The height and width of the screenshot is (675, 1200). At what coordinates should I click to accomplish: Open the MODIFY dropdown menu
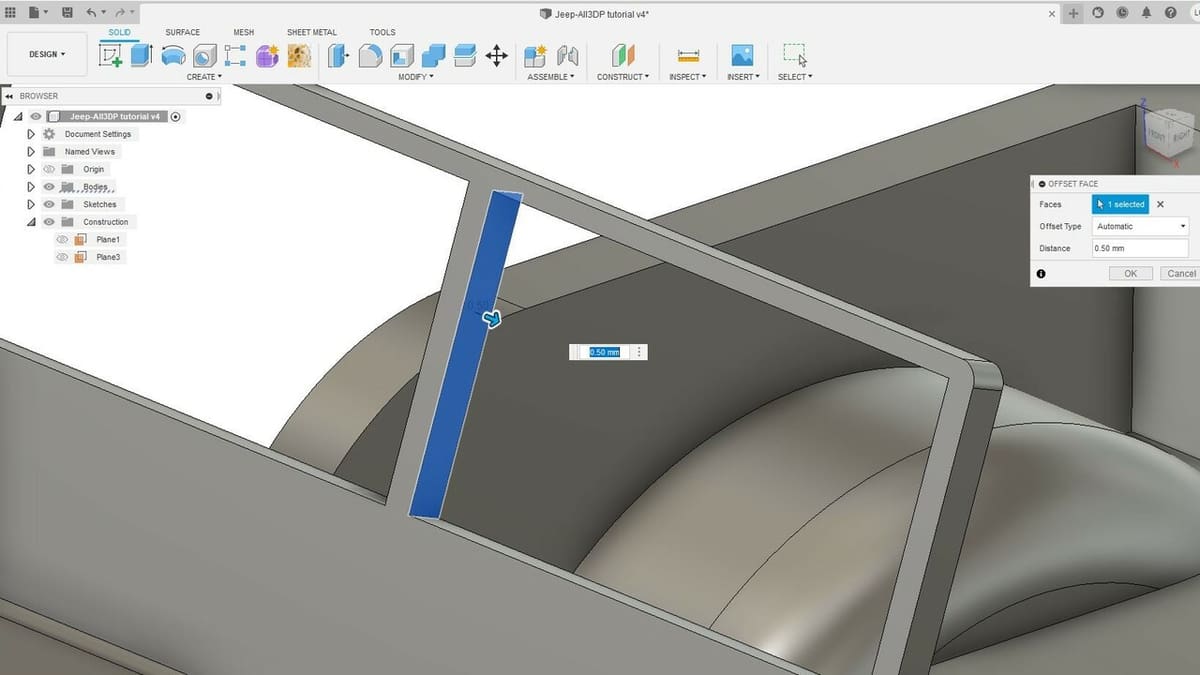(x=415, y=77)
